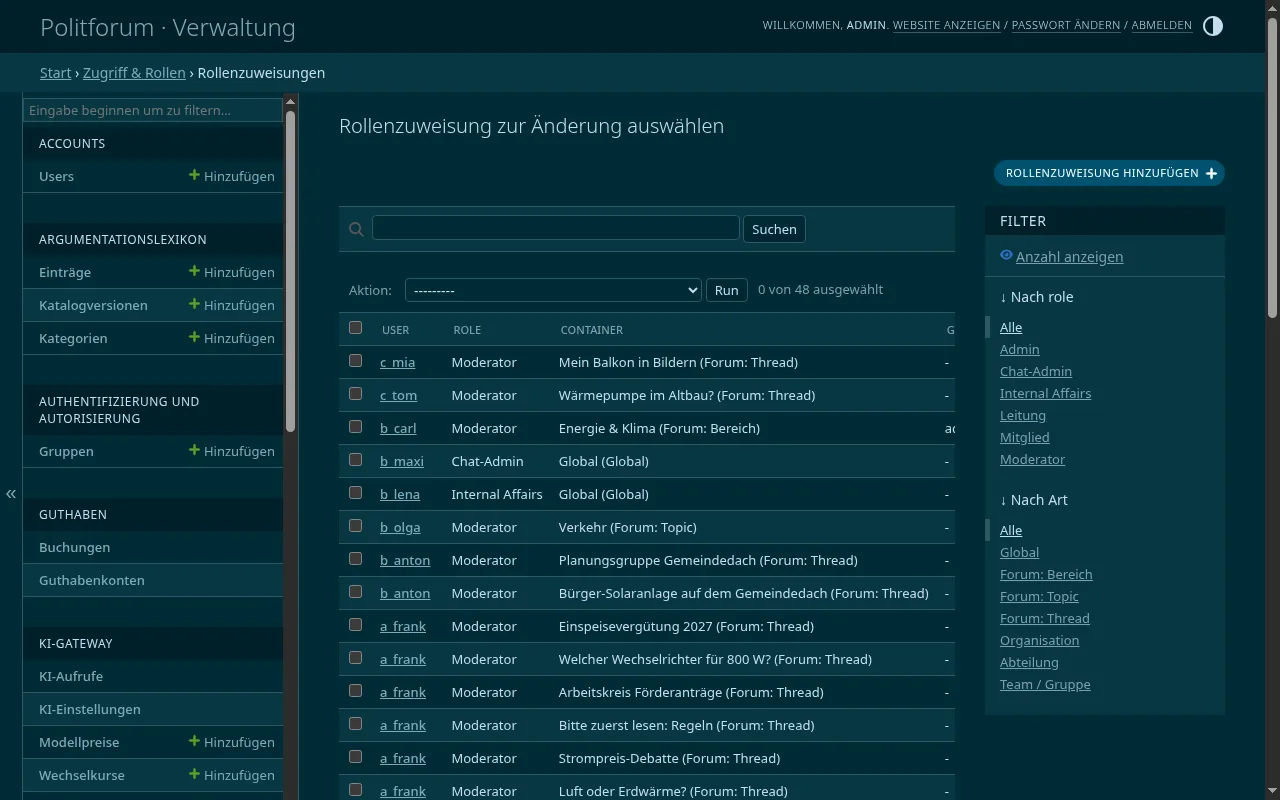Select the b_maxi Chat-Admin row checkbox

tap(355, 460)
